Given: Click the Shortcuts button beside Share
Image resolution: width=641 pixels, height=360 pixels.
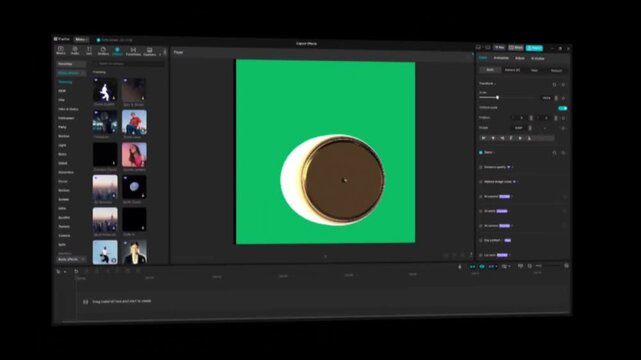Looking at the screenshot, I should click(x=500, y=48).
